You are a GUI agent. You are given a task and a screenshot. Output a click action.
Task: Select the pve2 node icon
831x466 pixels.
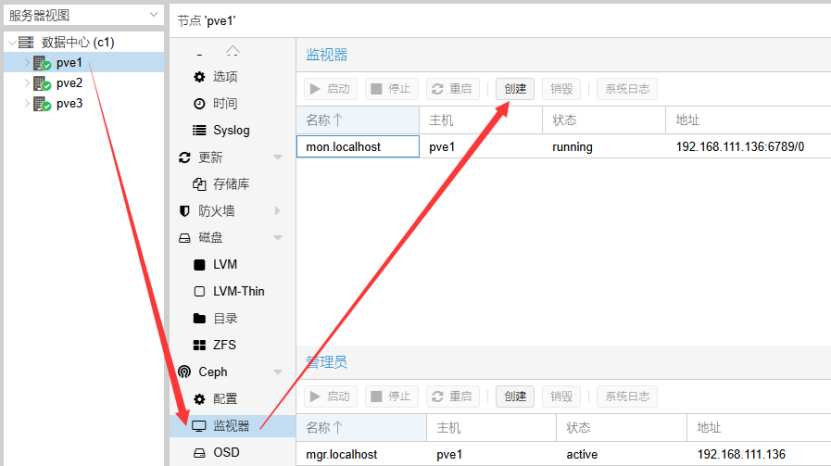point(41,83)
